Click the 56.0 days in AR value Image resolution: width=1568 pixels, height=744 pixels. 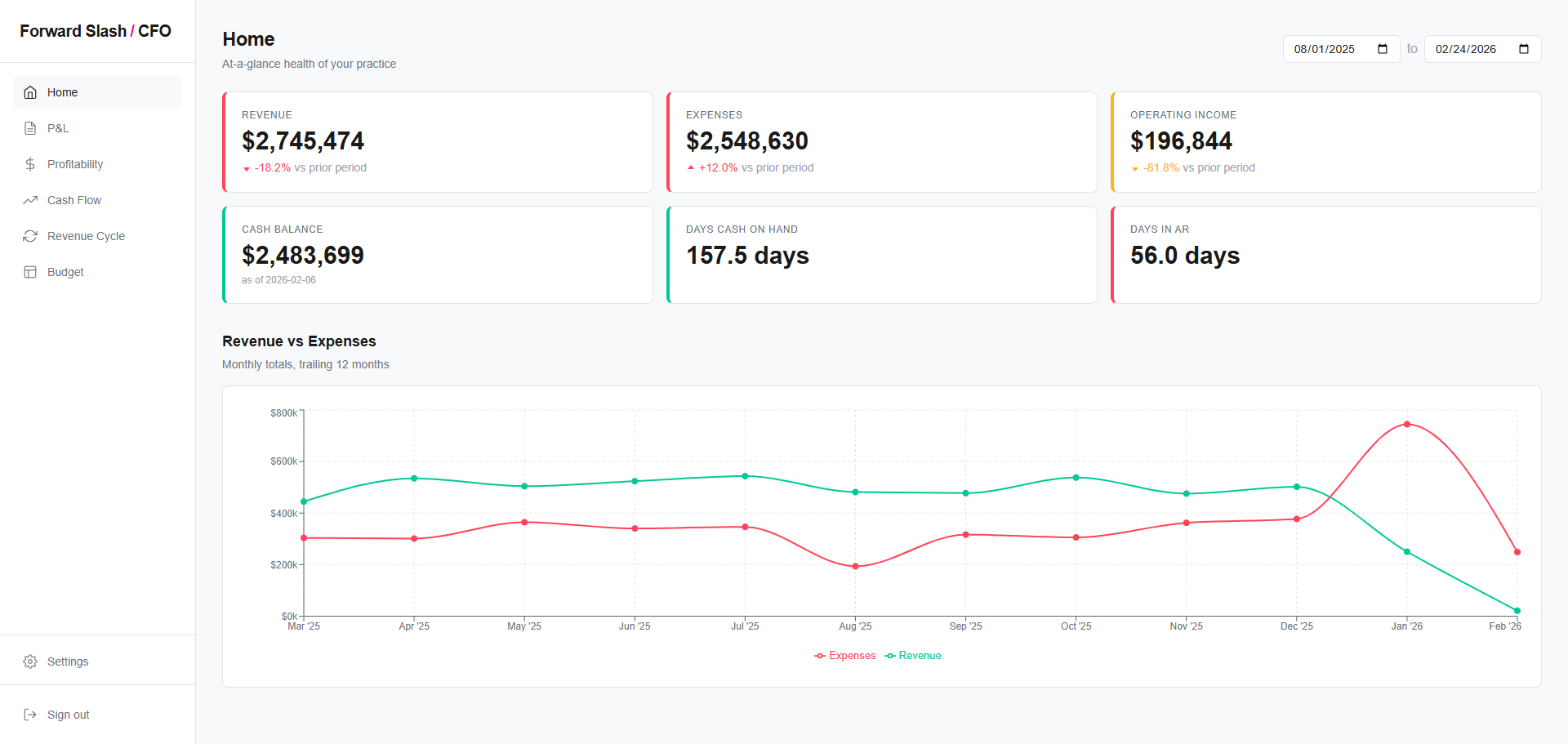click(1185, 256)
